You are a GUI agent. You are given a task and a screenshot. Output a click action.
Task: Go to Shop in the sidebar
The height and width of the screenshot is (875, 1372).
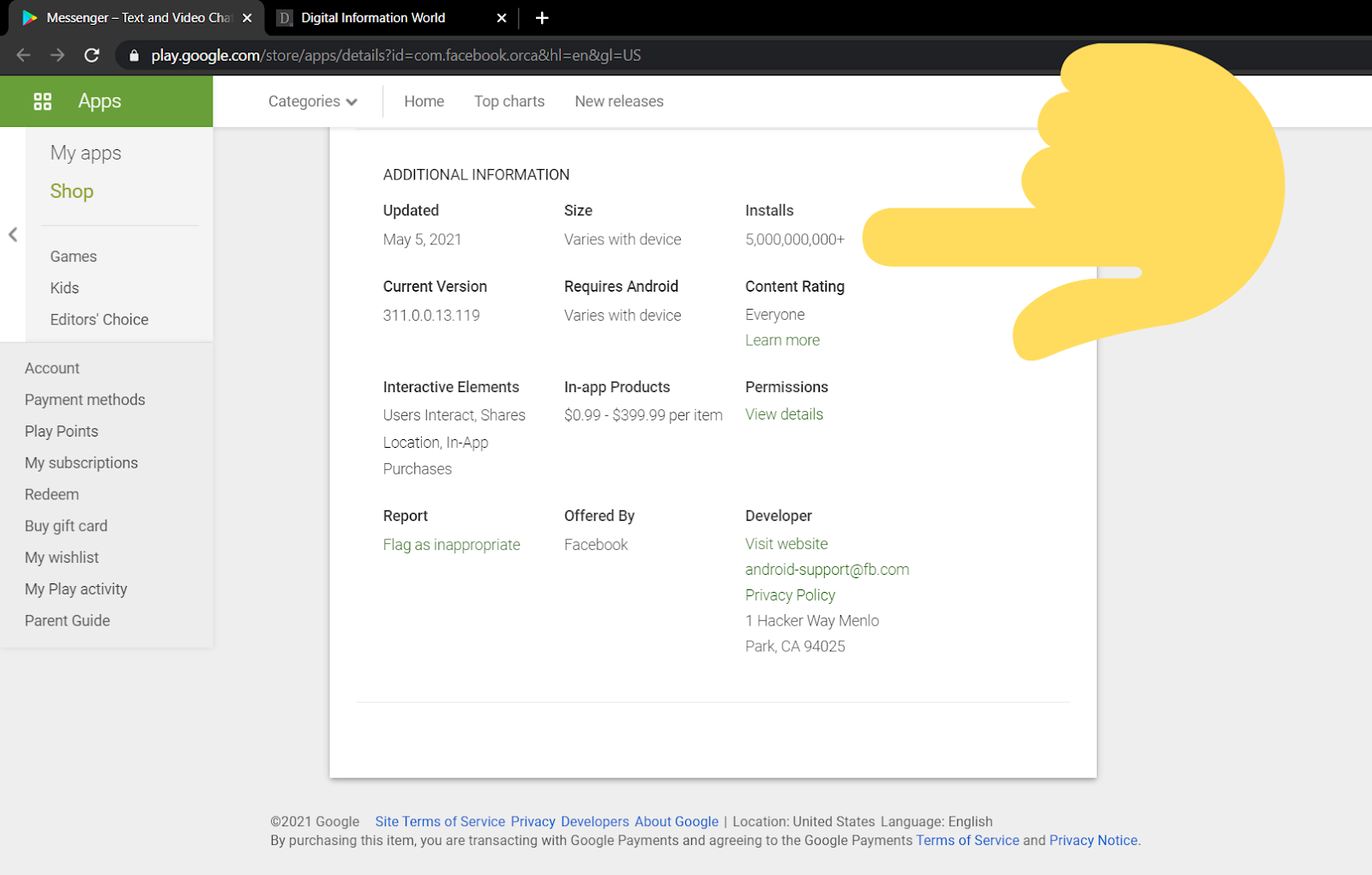tap(71, 190)
